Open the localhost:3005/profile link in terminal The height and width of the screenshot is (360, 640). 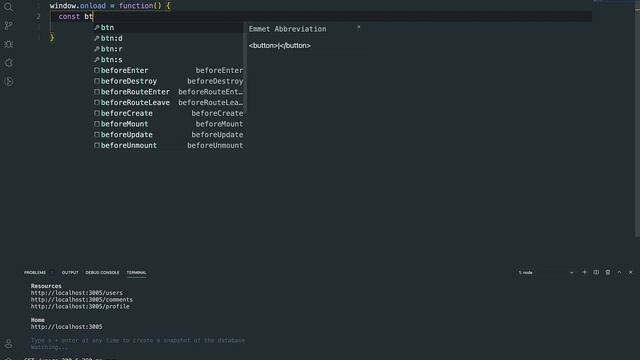80,306
